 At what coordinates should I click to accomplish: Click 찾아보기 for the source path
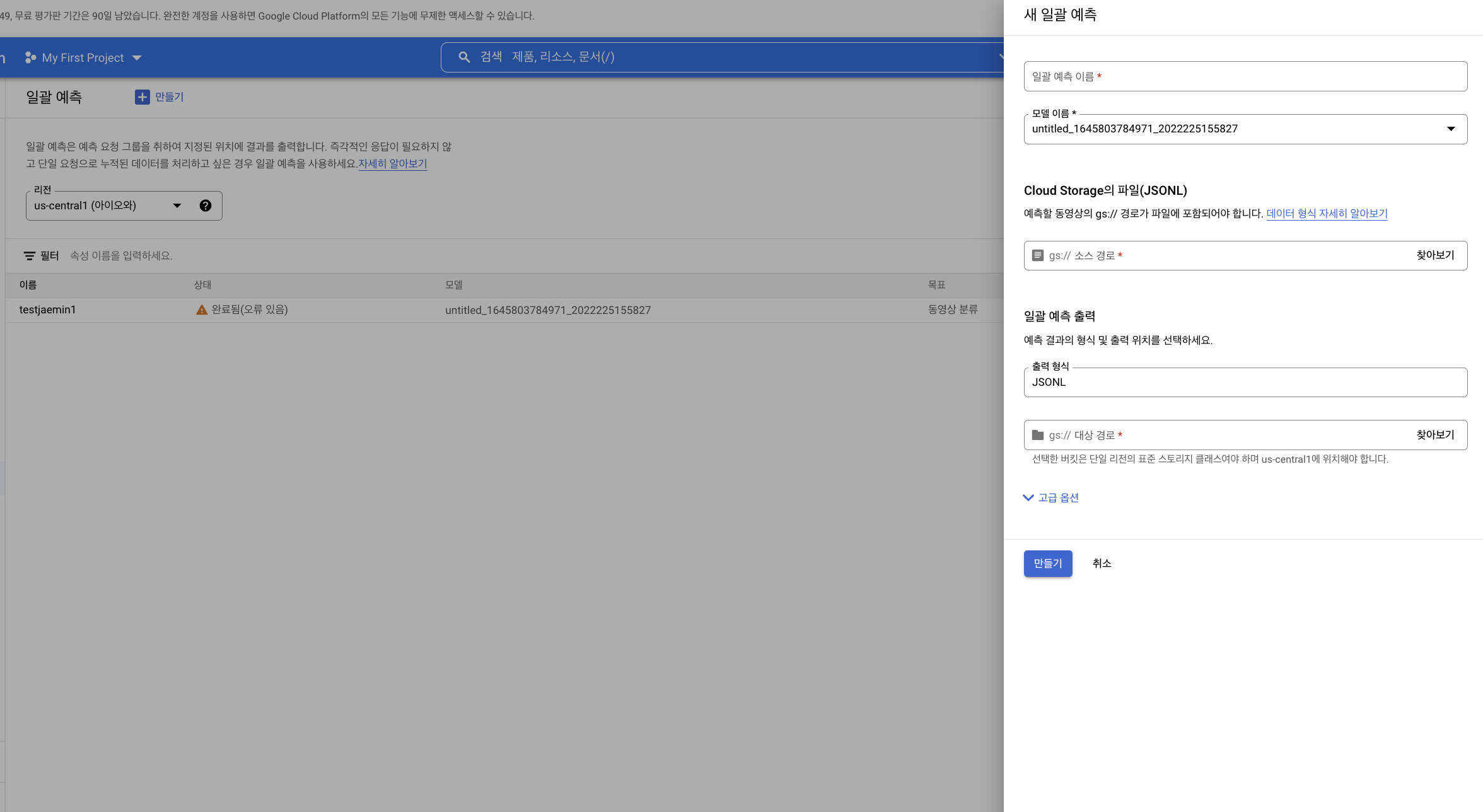tap(1434, 255)
